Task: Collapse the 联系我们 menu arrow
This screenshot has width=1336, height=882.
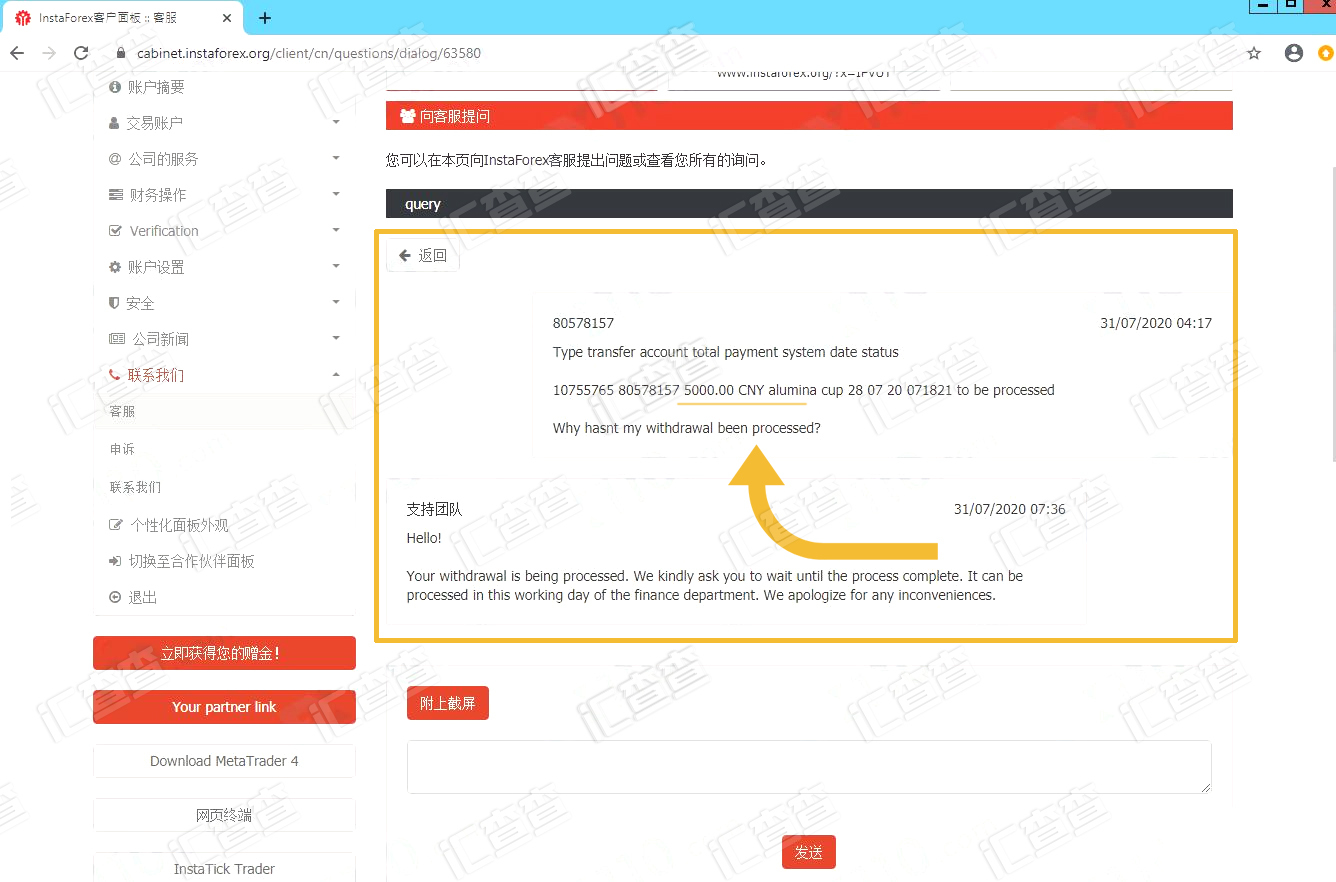Action: [x=336, y=374]
